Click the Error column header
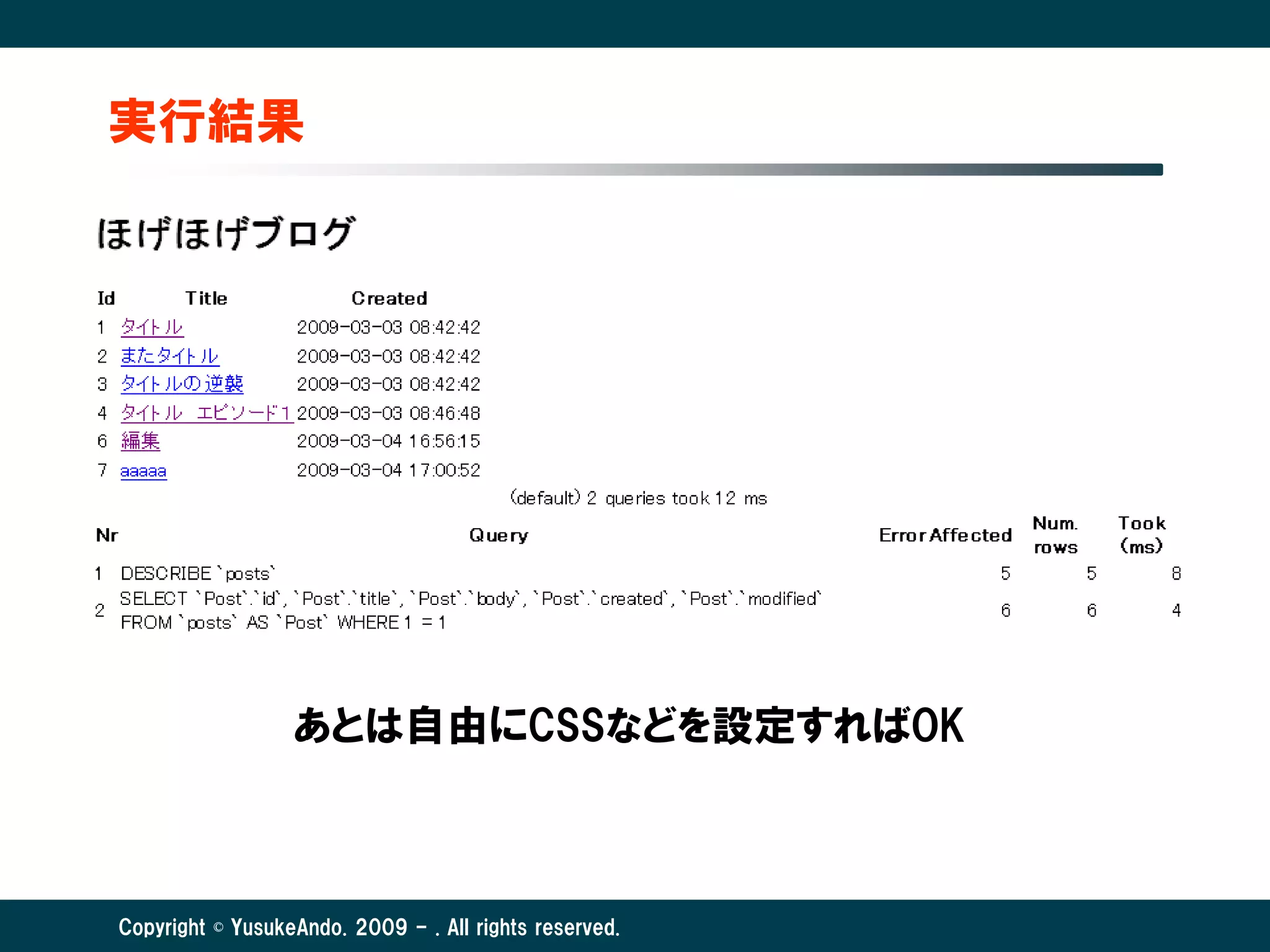This screenshot has width=1270, height=952. tap(902, 535)
